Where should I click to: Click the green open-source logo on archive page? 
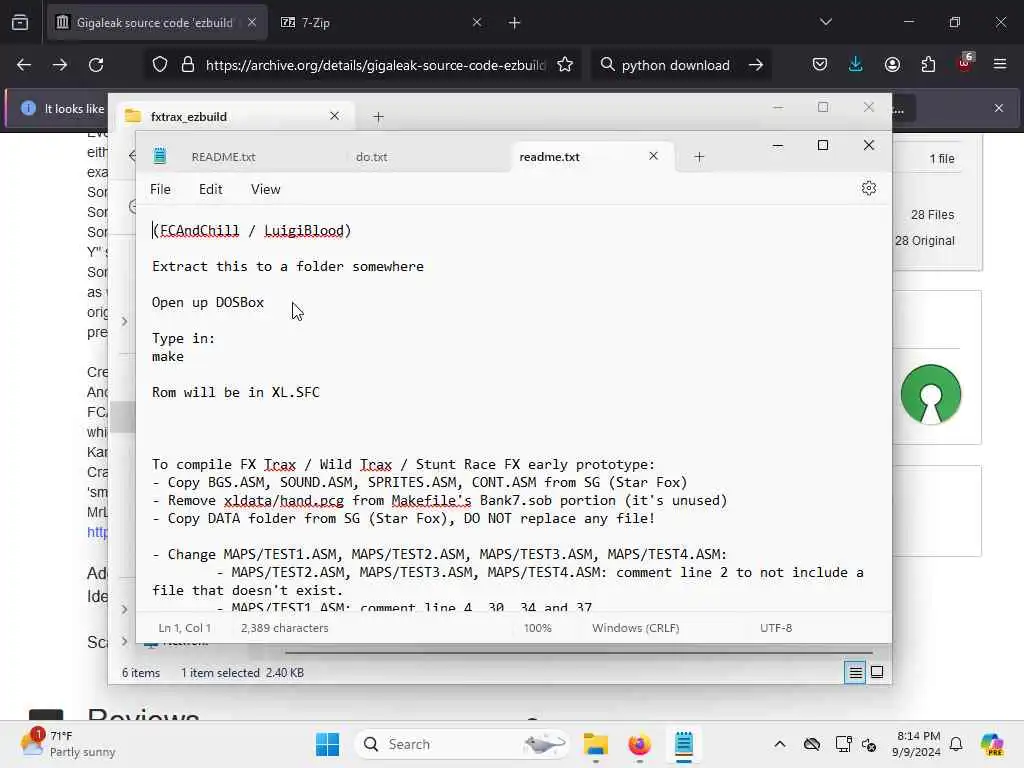[931, 394]
